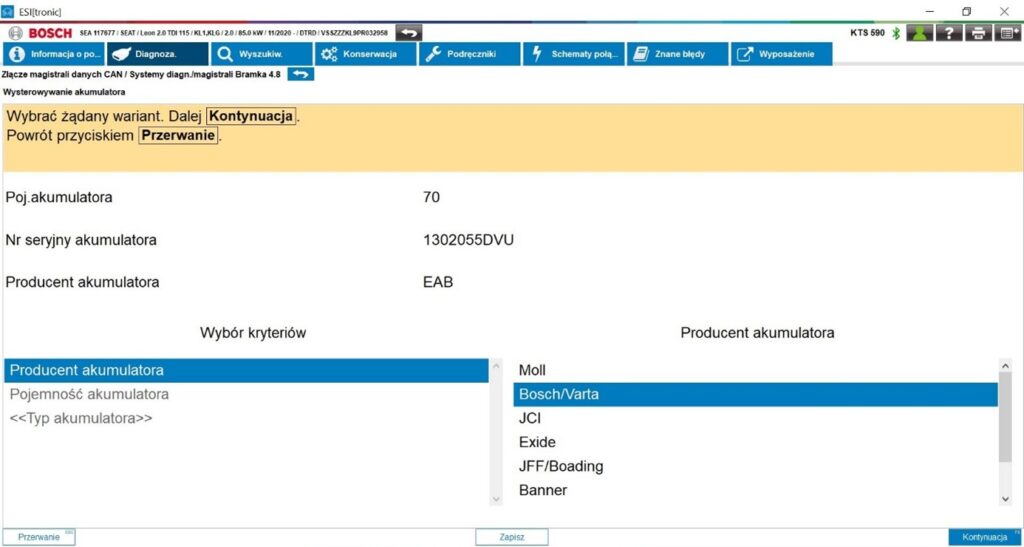Select Moll in the manufacturer list
1024x547 pixels.
point(533,370)
